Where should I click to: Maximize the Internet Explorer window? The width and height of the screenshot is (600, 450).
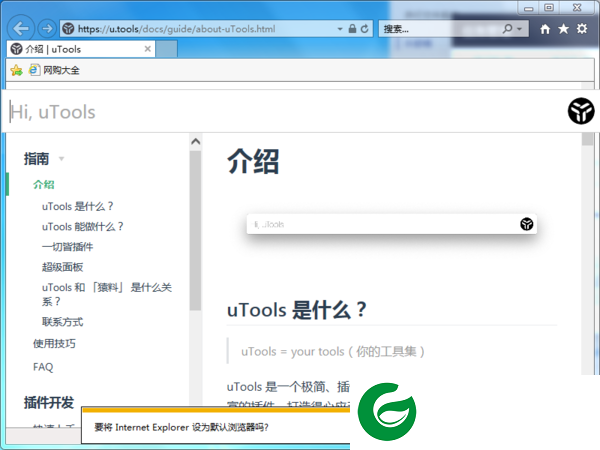coord(549,8)
